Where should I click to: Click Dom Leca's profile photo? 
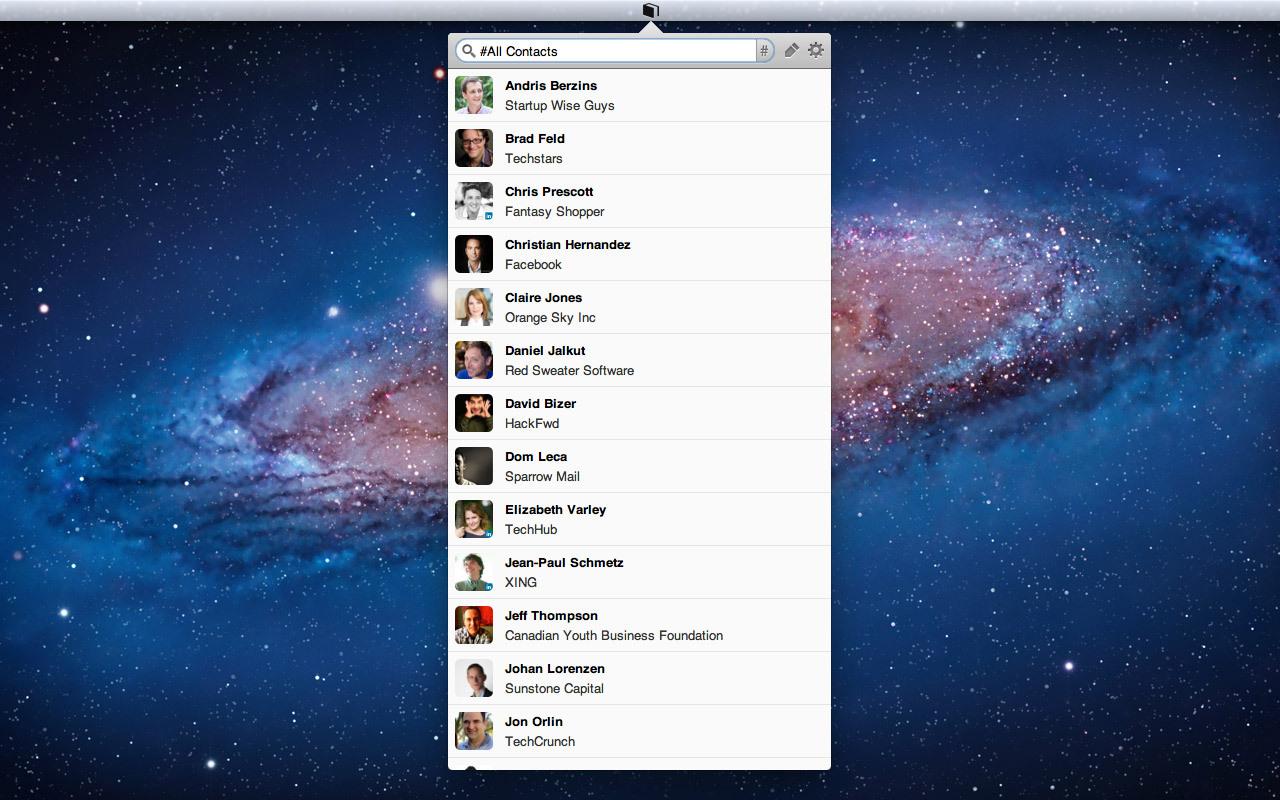[x=474, y=466]
